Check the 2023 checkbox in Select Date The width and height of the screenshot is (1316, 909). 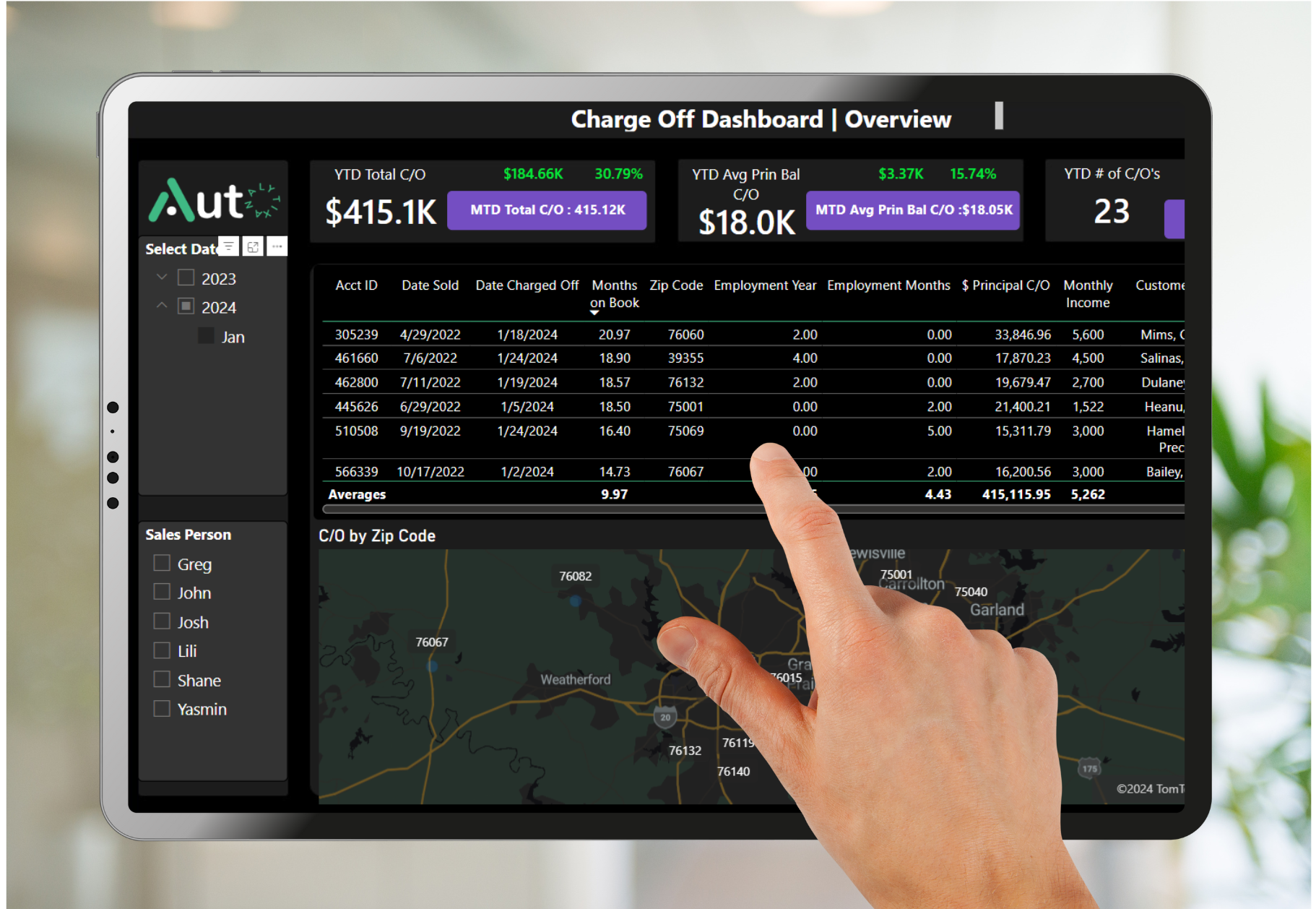186,277
